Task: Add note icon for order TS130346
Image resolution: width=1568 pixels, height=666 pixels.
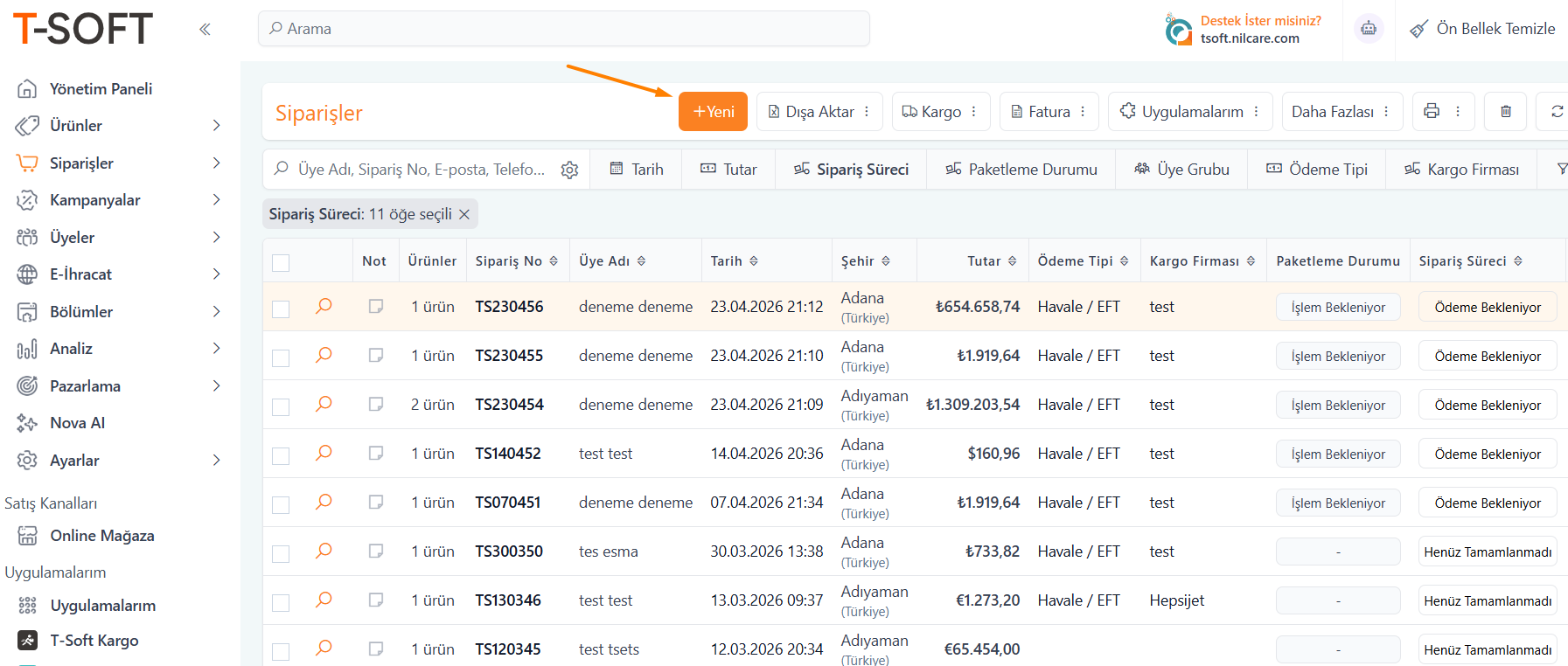Action: pyautogui.click(x=376, y=600)
